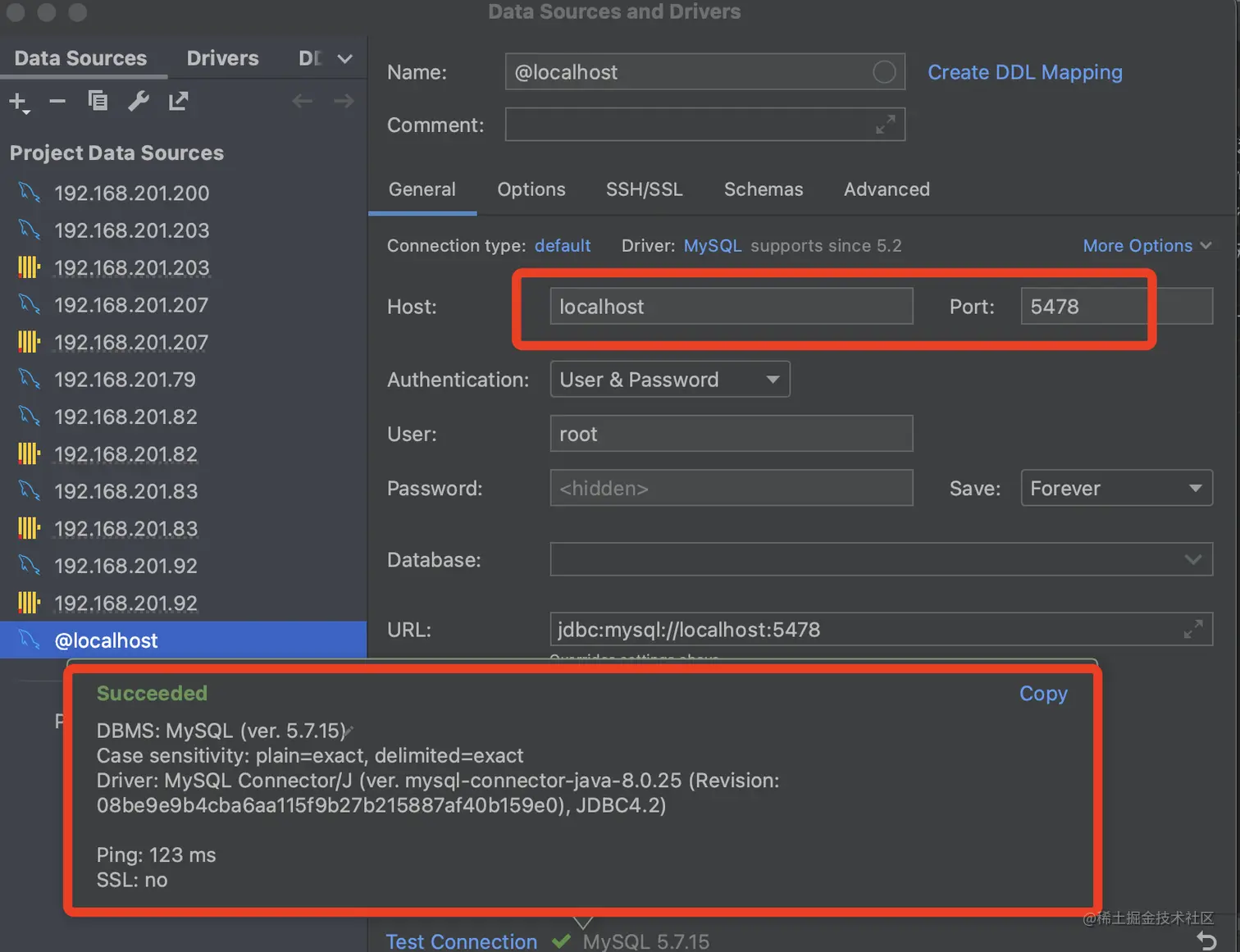Remove the selected data source with minus icon

coord(57,101)
